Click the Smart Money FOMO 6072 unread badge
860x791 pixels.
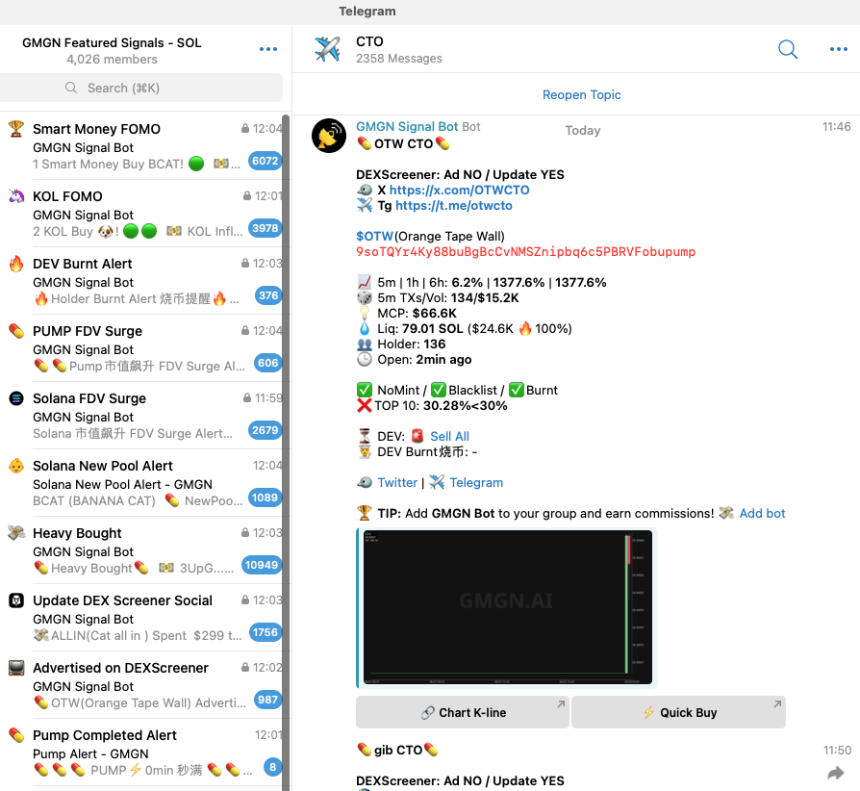(x=265, y=161)
